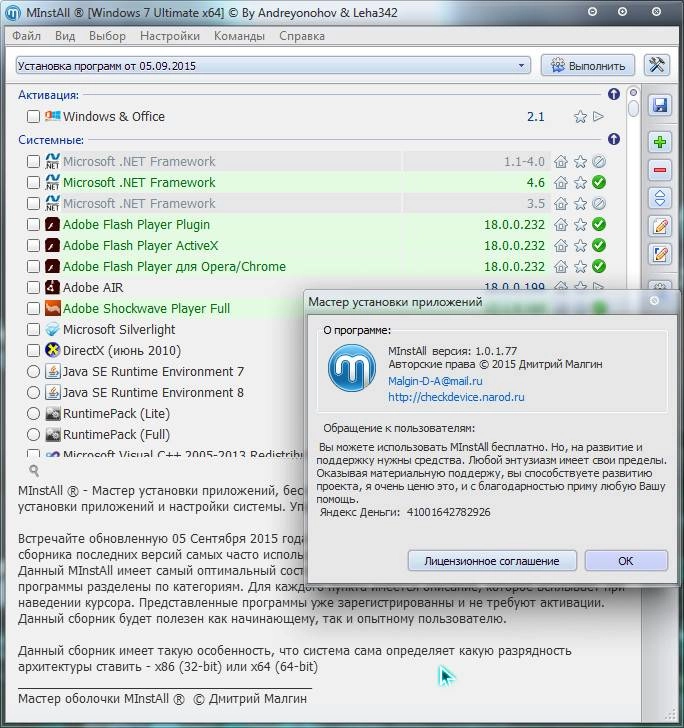The height and width of the screenshot is (728, 684).
Task: Click the round button atop the list scrollbar
Action: [633, 92]
